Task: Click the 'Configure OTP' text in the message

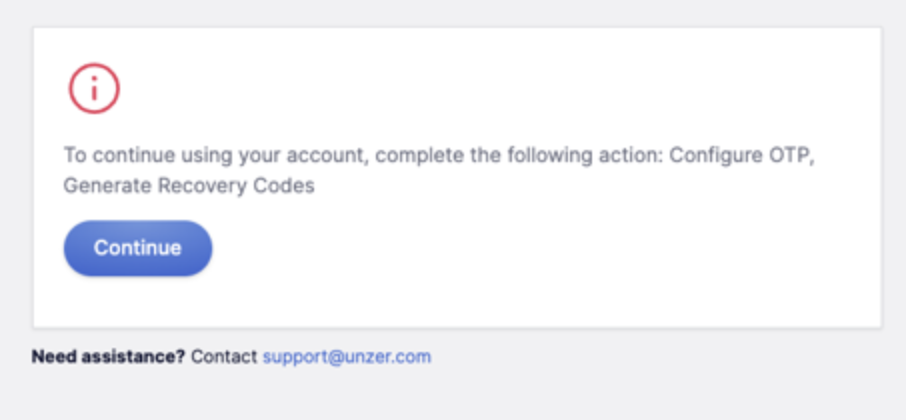Action: 740,155
